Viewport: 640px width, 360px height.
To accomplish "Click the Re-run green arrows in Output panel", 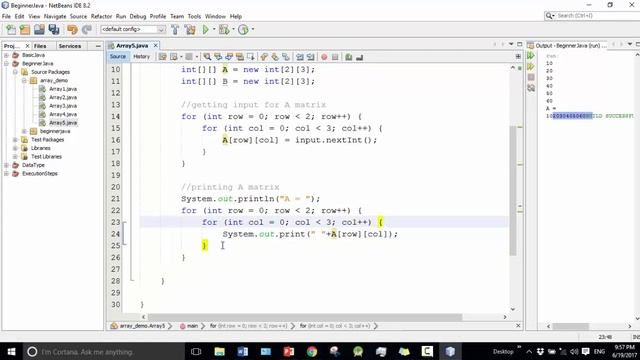I will tap(531, 56).
